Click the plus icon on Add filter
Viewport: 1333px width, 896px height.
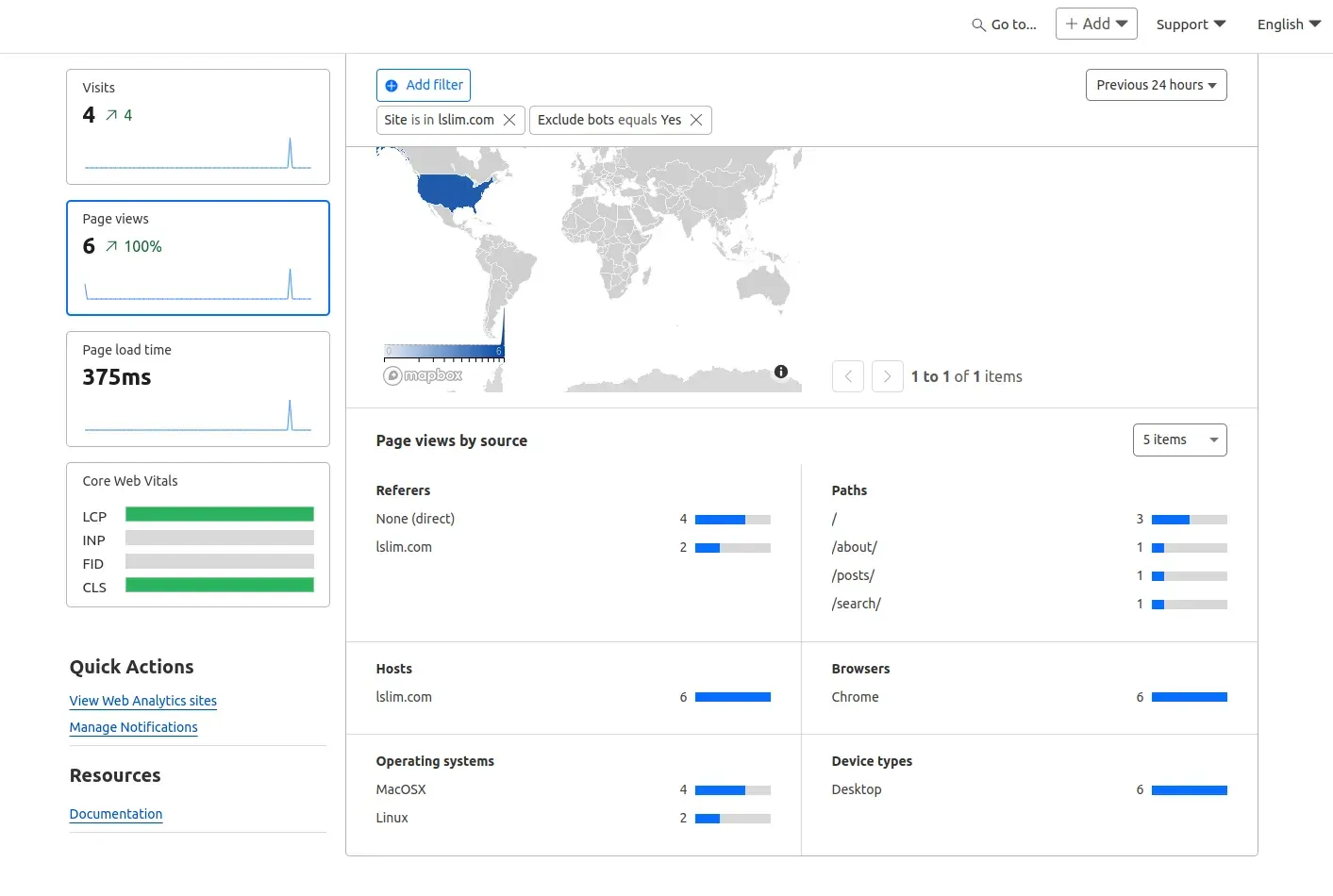coord(392,85)
